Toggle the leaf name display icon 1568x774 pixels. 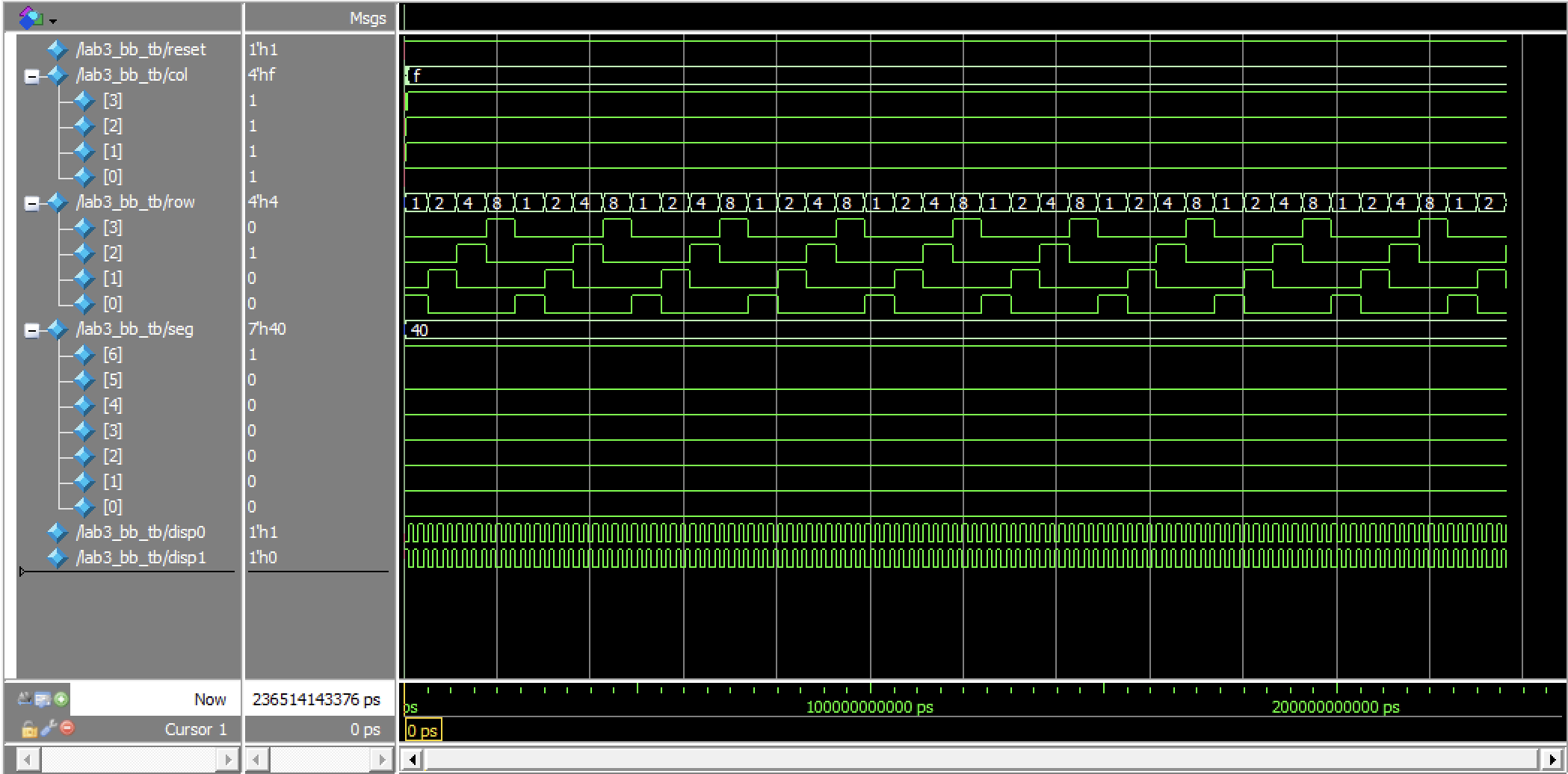click(x=25, y=699)
